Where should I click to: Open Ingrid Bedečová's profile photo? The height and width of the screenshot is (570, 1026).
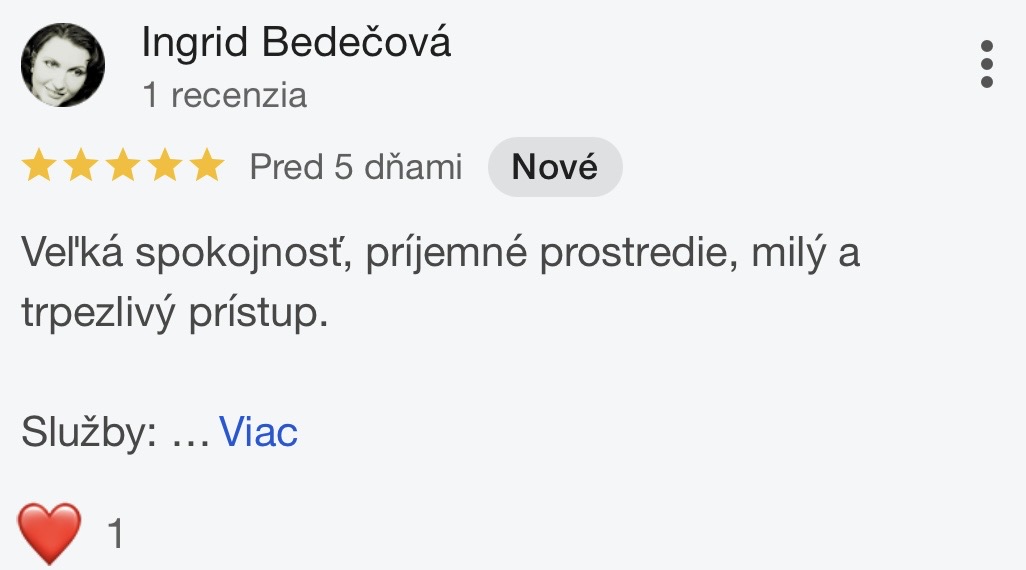[x=62, y=65]
